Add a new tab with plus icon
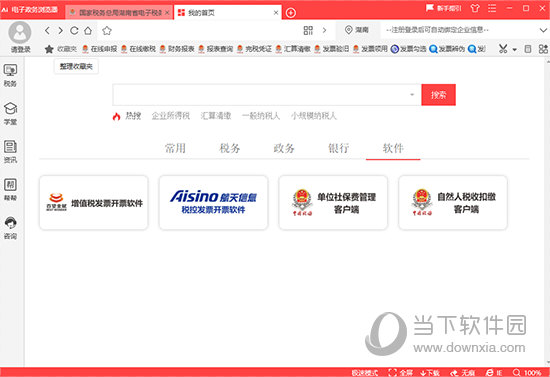The image size is (550, 377). click(291, 13)
